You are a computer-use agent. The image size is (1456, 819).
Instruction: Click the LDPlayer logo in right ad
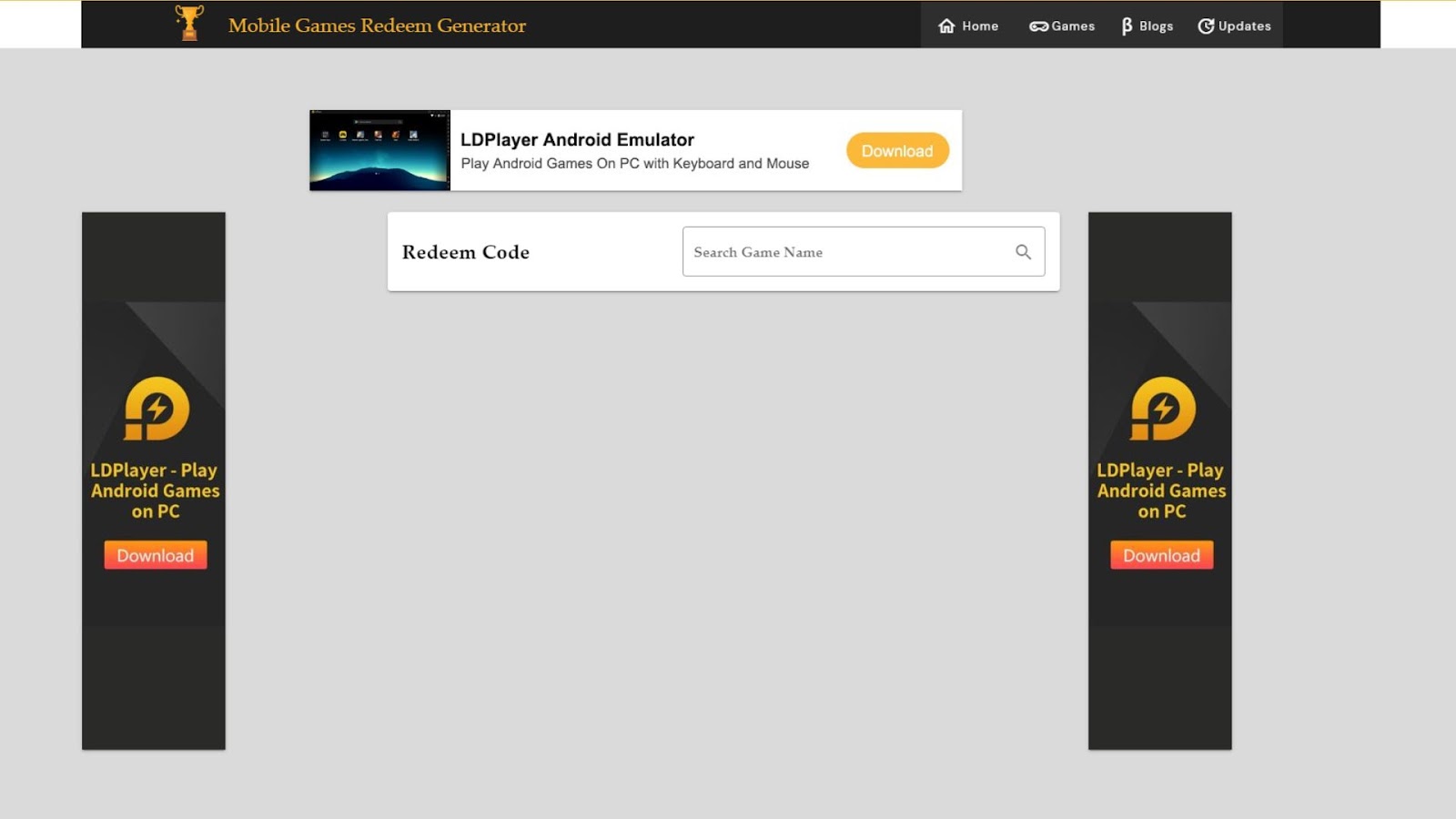pos(1163,409)
